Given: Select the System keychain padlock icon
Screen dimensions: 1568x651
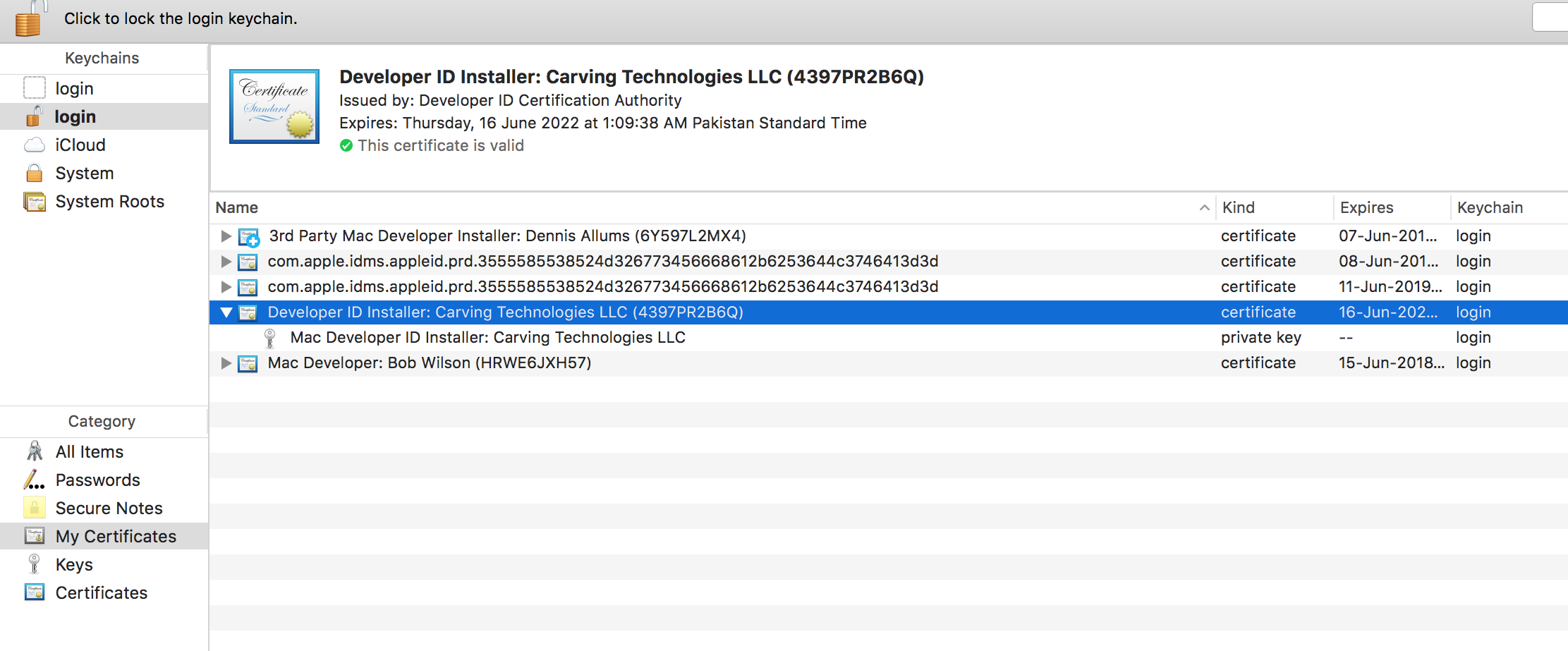Looking at the screenshot, I should coord(35,173).
